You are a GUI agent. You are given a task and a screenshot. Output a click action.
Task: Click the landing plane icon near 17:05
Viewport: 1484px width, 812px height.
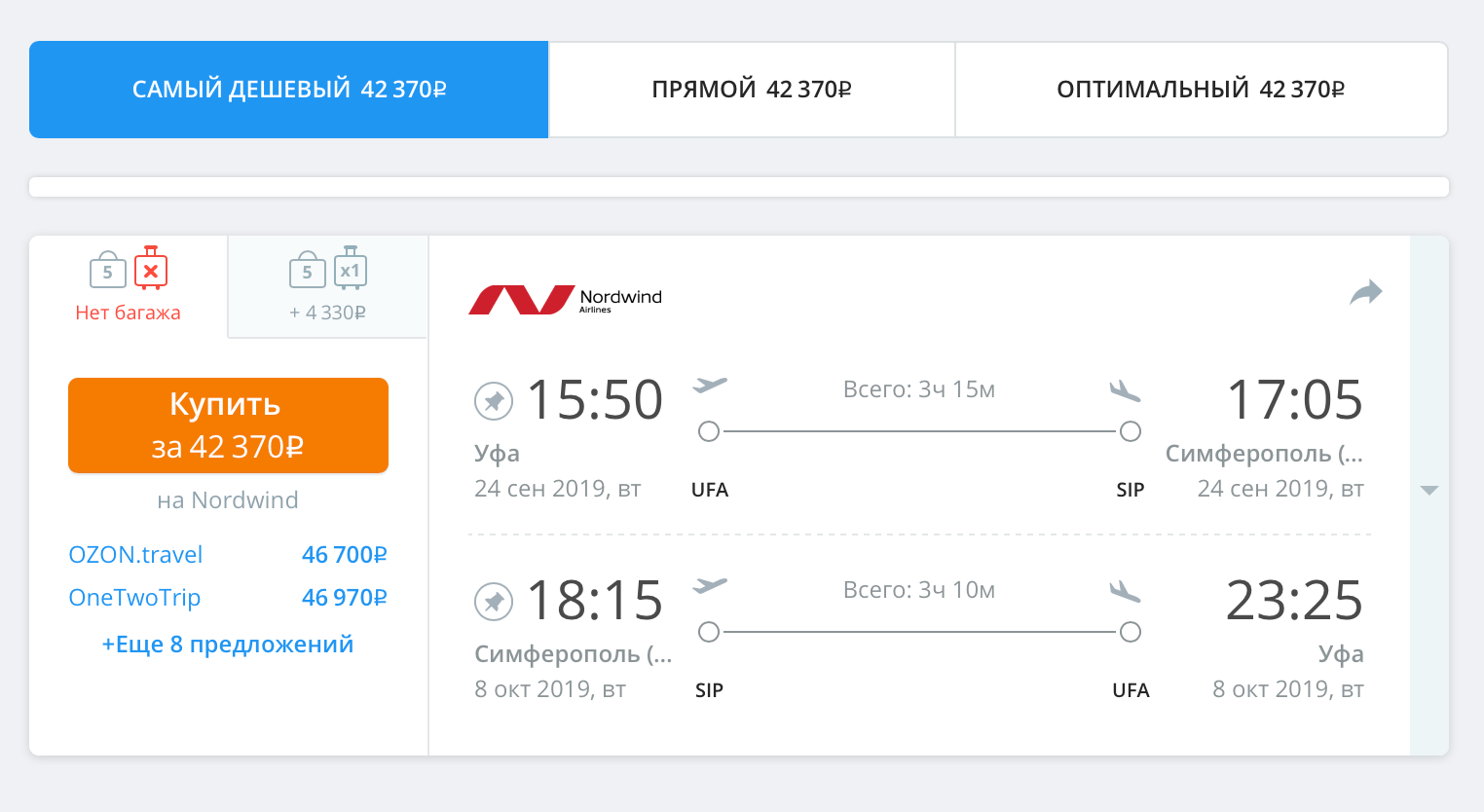1125,390
